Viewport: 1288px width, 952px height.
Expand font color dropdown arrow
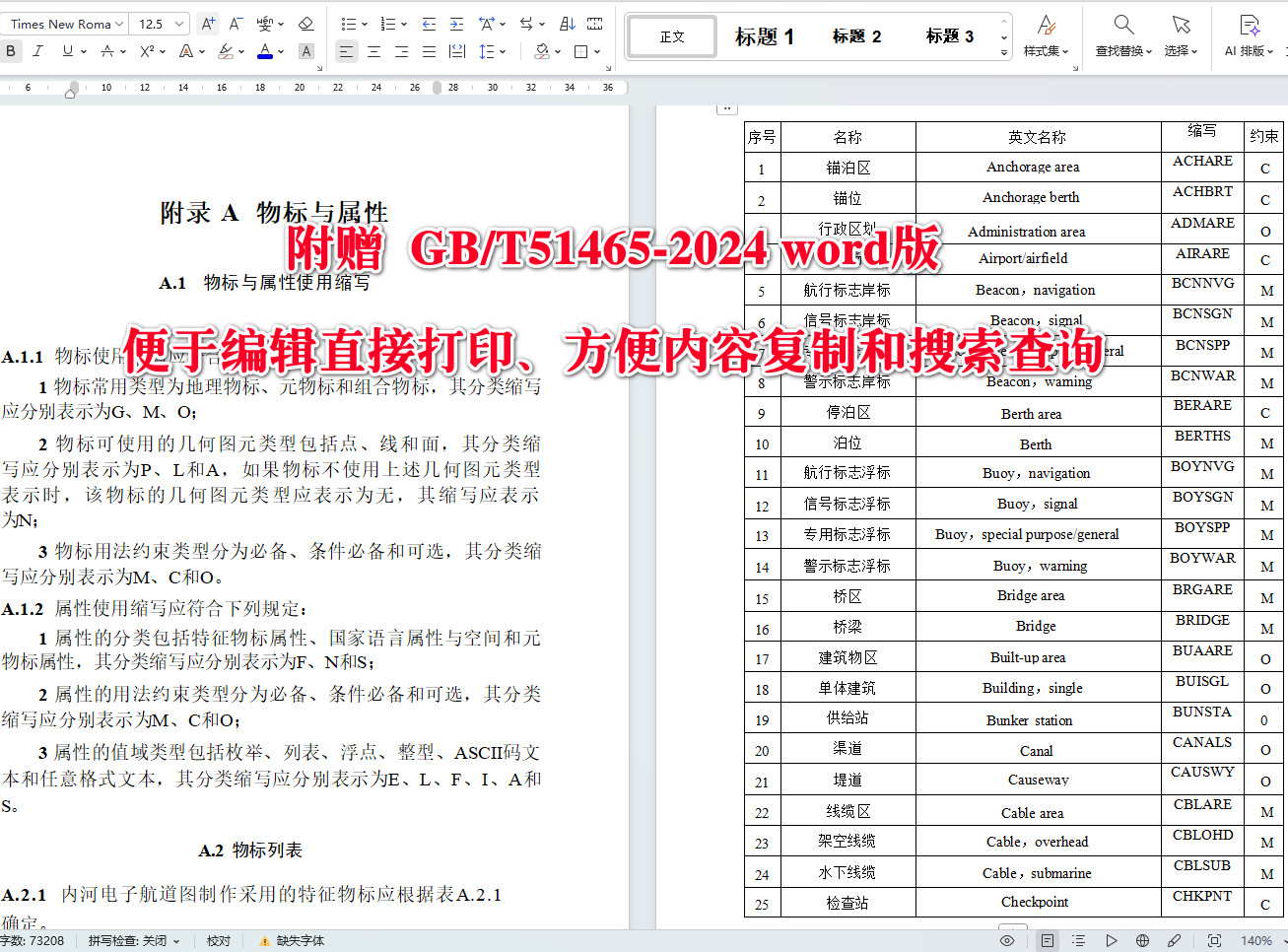[x=281, y=51]
